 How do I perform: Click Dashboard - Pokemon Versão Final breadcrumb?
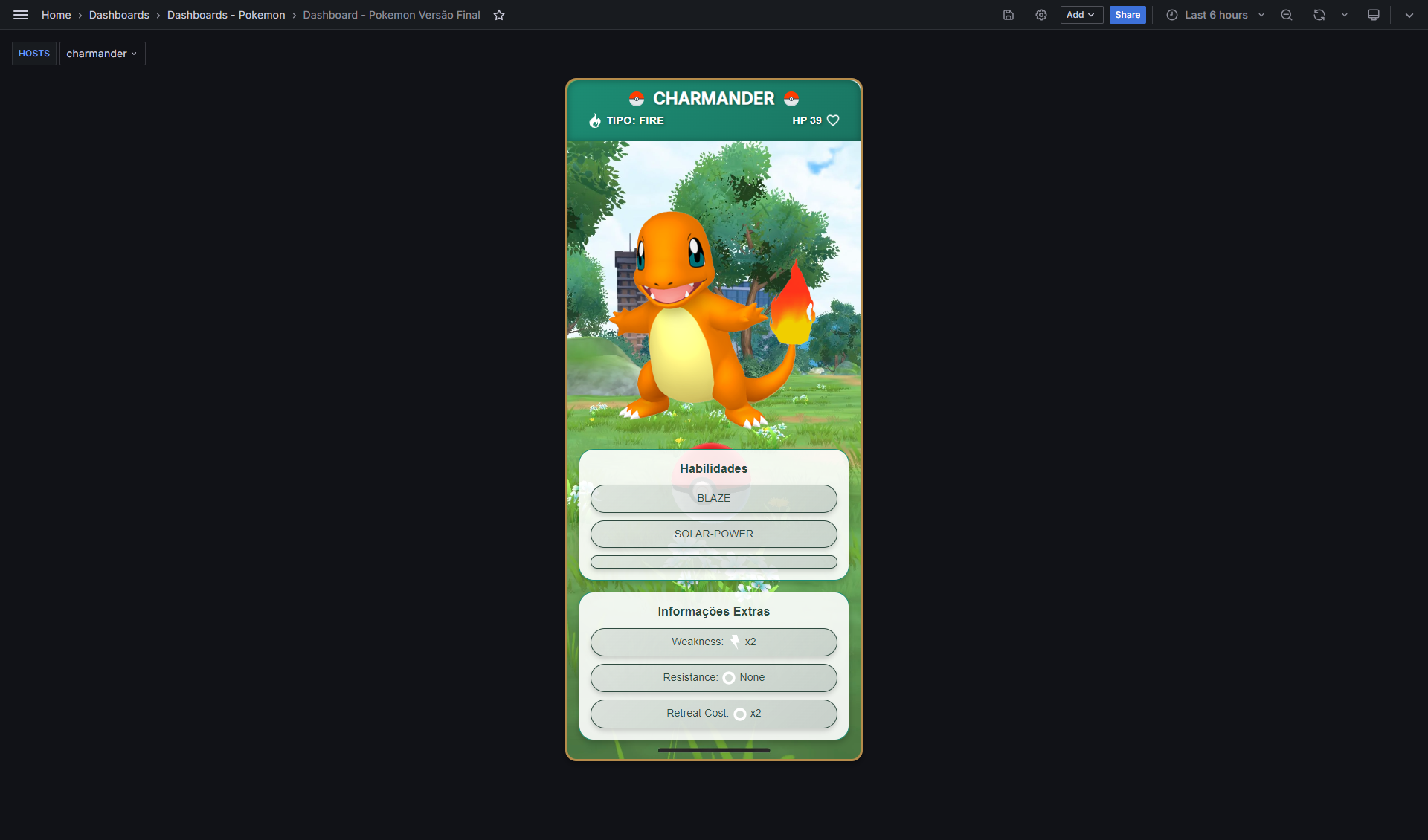click(x=392, y=15)
